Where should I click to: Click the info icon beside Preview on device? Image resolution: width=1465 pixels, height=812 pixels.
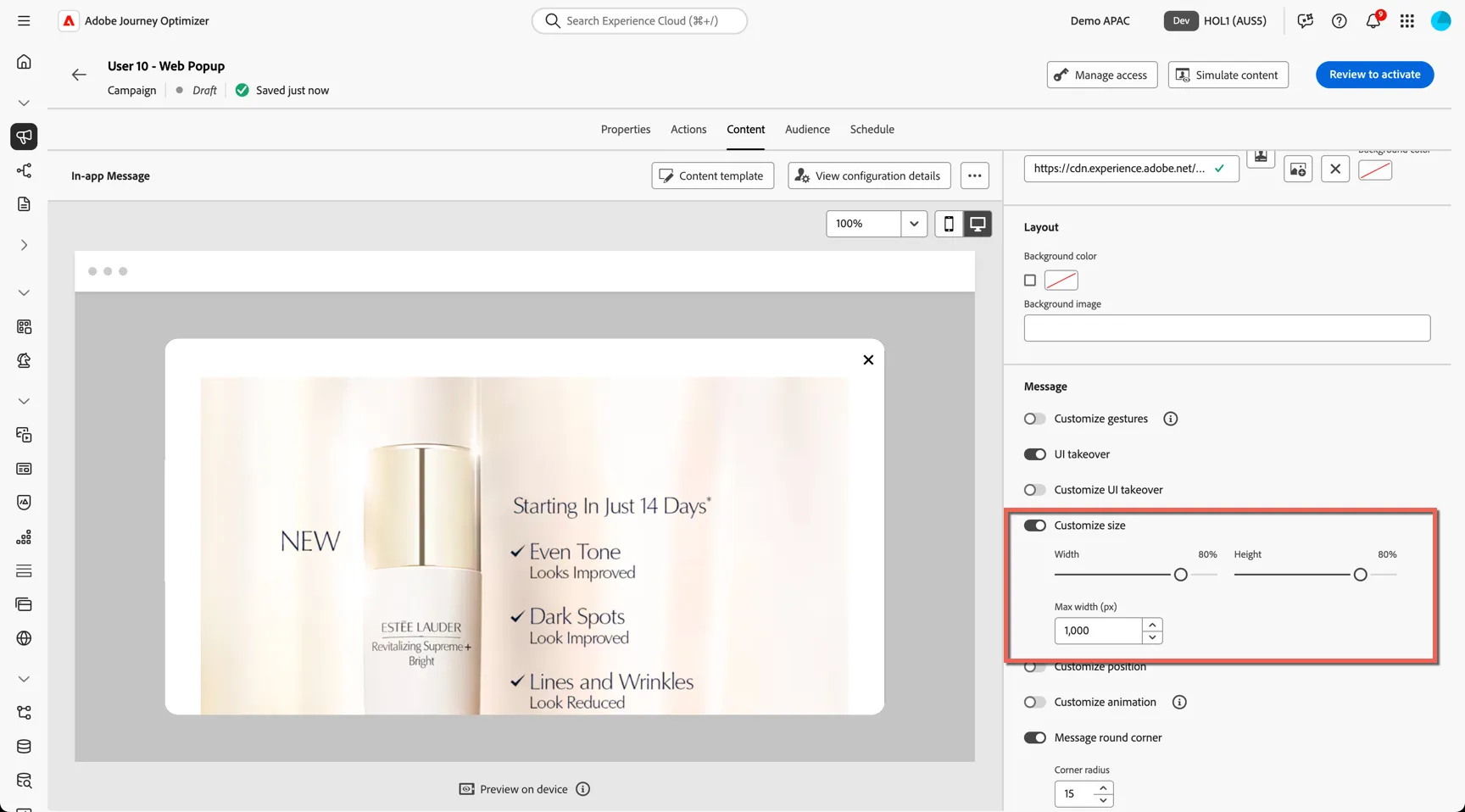click(583, 789)
